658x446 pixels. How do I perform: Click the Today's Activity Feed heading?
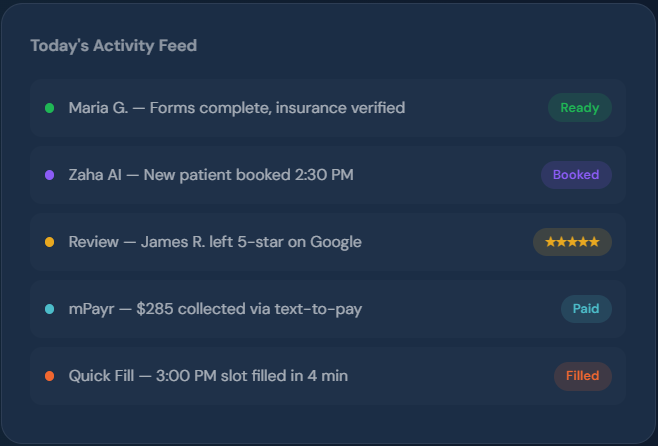pos(113,45)
